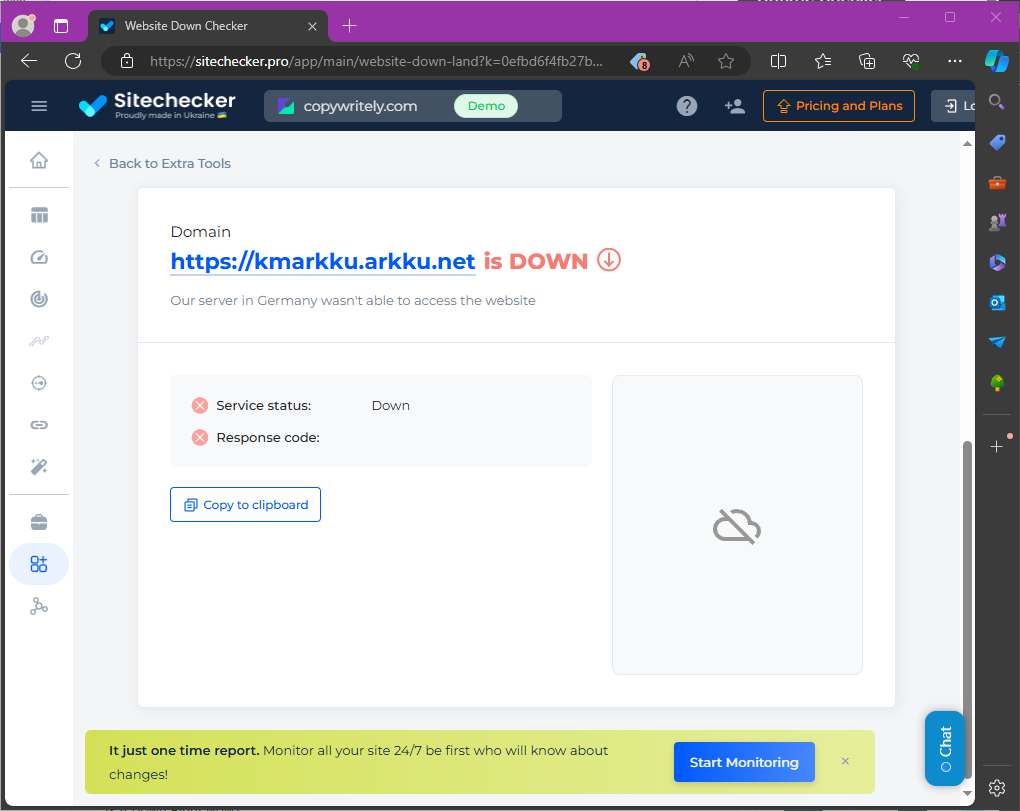1020x811 pixels.
Task: Open the table-layout icon in the sidebar
Action: pyautogui.click(x=39, y=215)
